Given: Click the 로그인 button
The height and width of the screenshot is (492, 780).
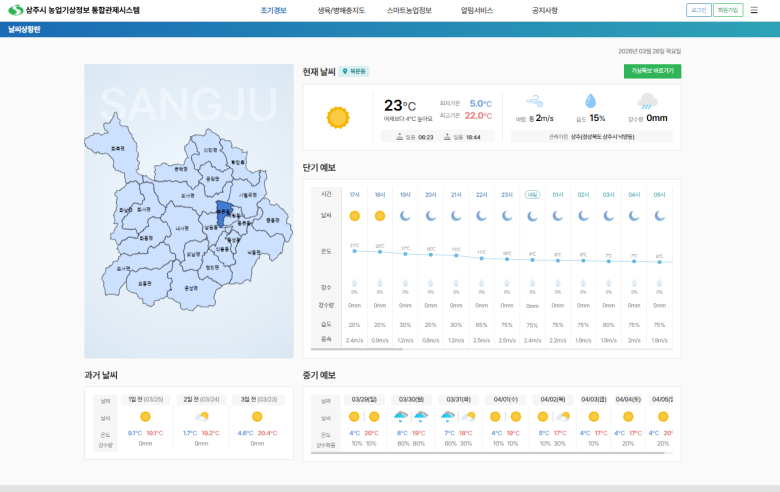Looking at the screenshot, I should [x=699, y=10].
